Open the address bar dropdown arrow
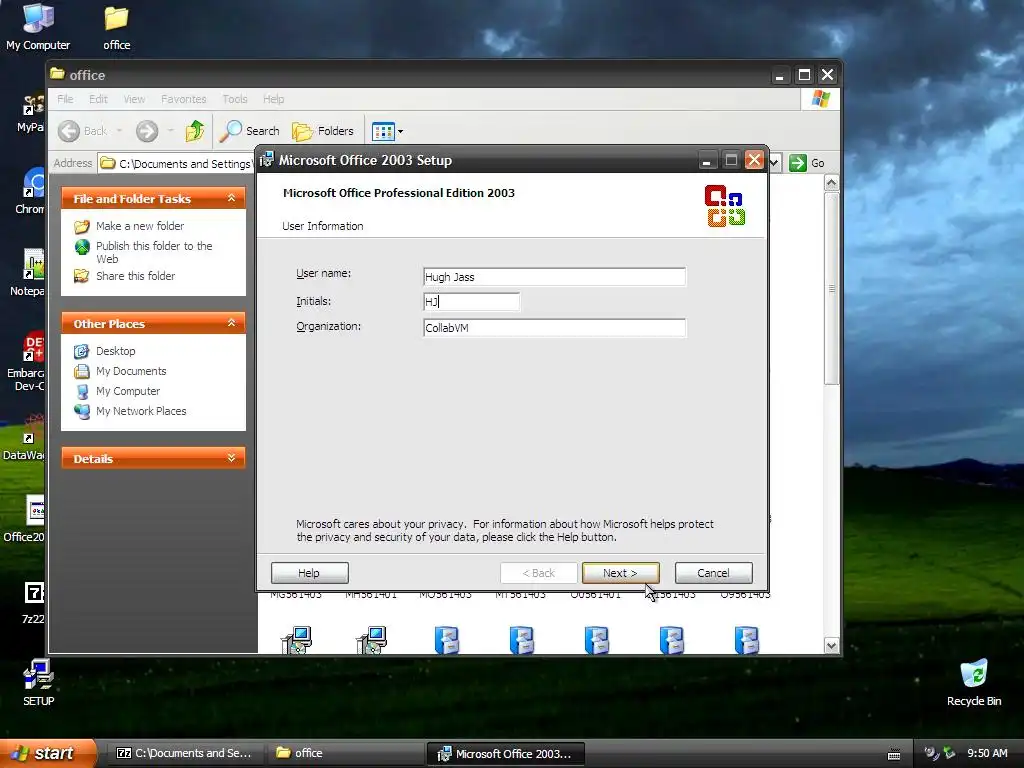Screen dimensions: 1024x768 [x=775, y=163]
